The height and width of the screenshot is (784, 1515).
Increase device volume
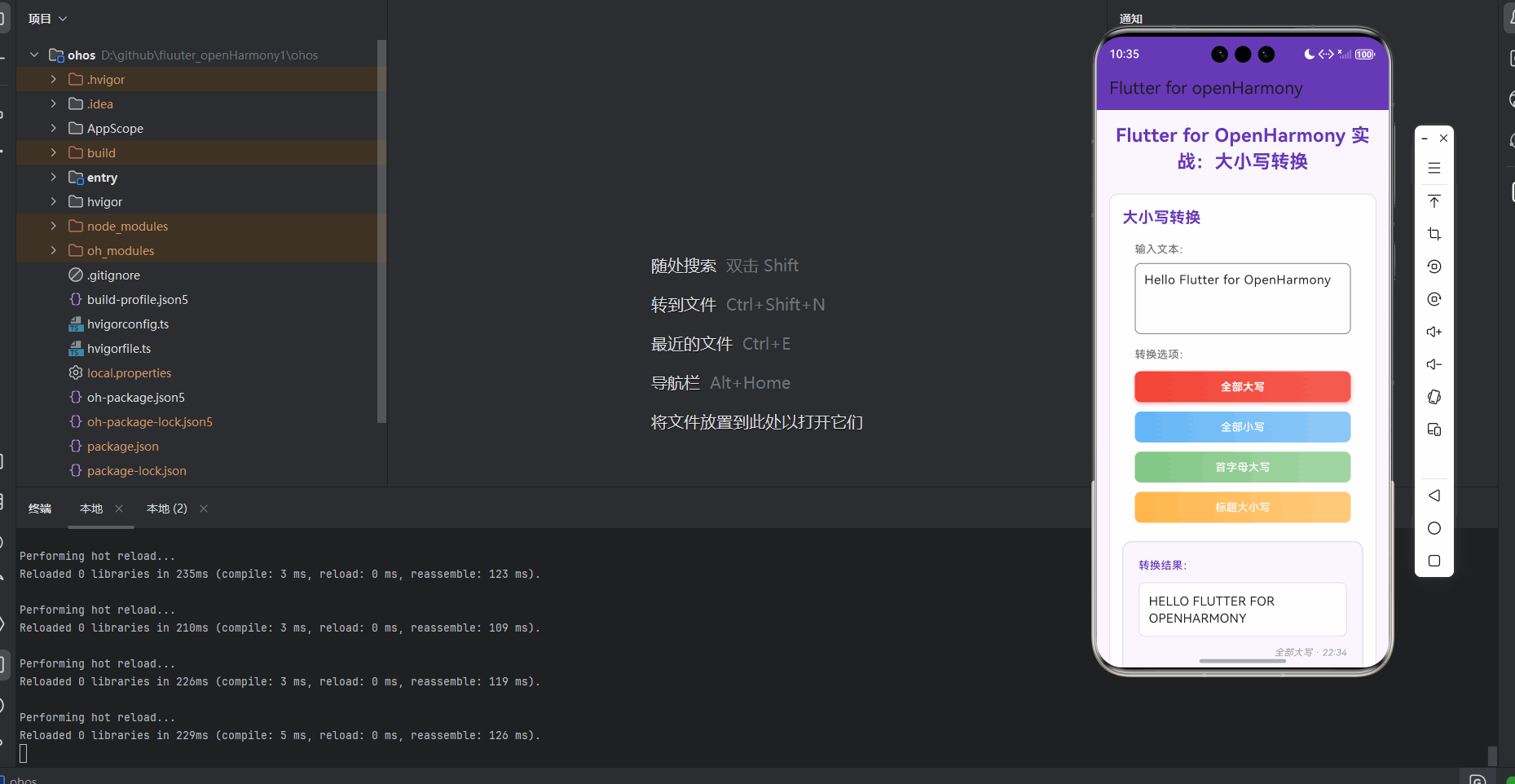[x=1434, y=332]
